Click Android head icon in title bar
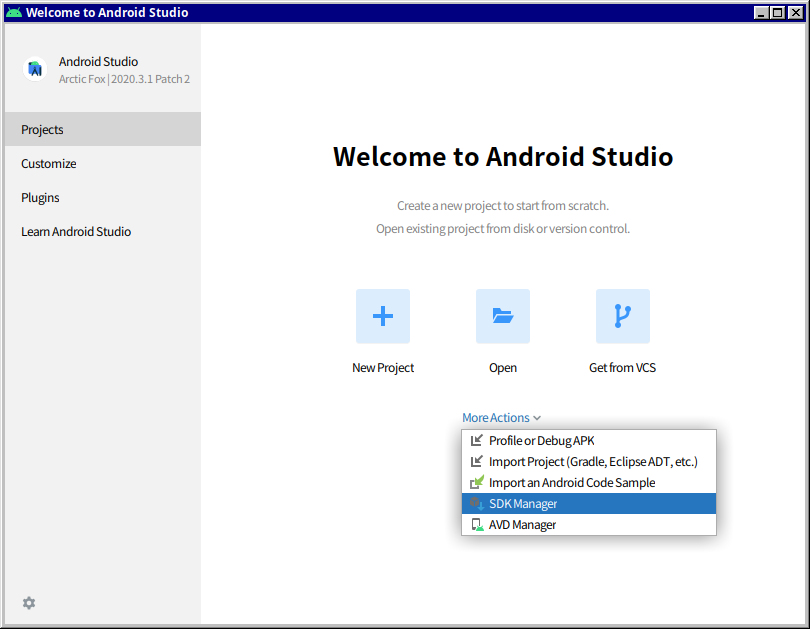This screenshot has width=810, height=629. [14, 12]
